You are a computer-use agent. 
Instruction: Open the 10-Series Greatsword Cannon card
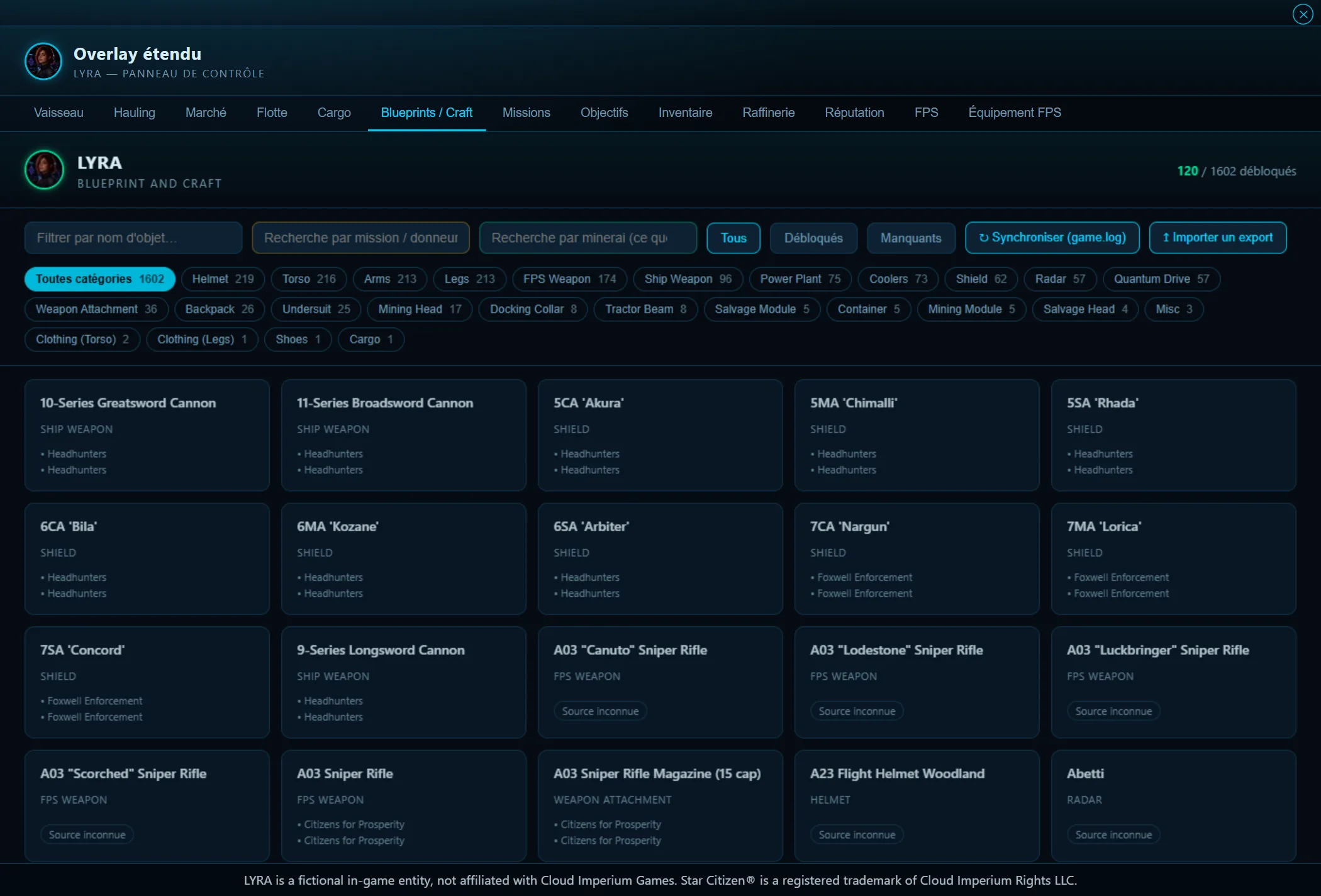[x=147, y=435]
